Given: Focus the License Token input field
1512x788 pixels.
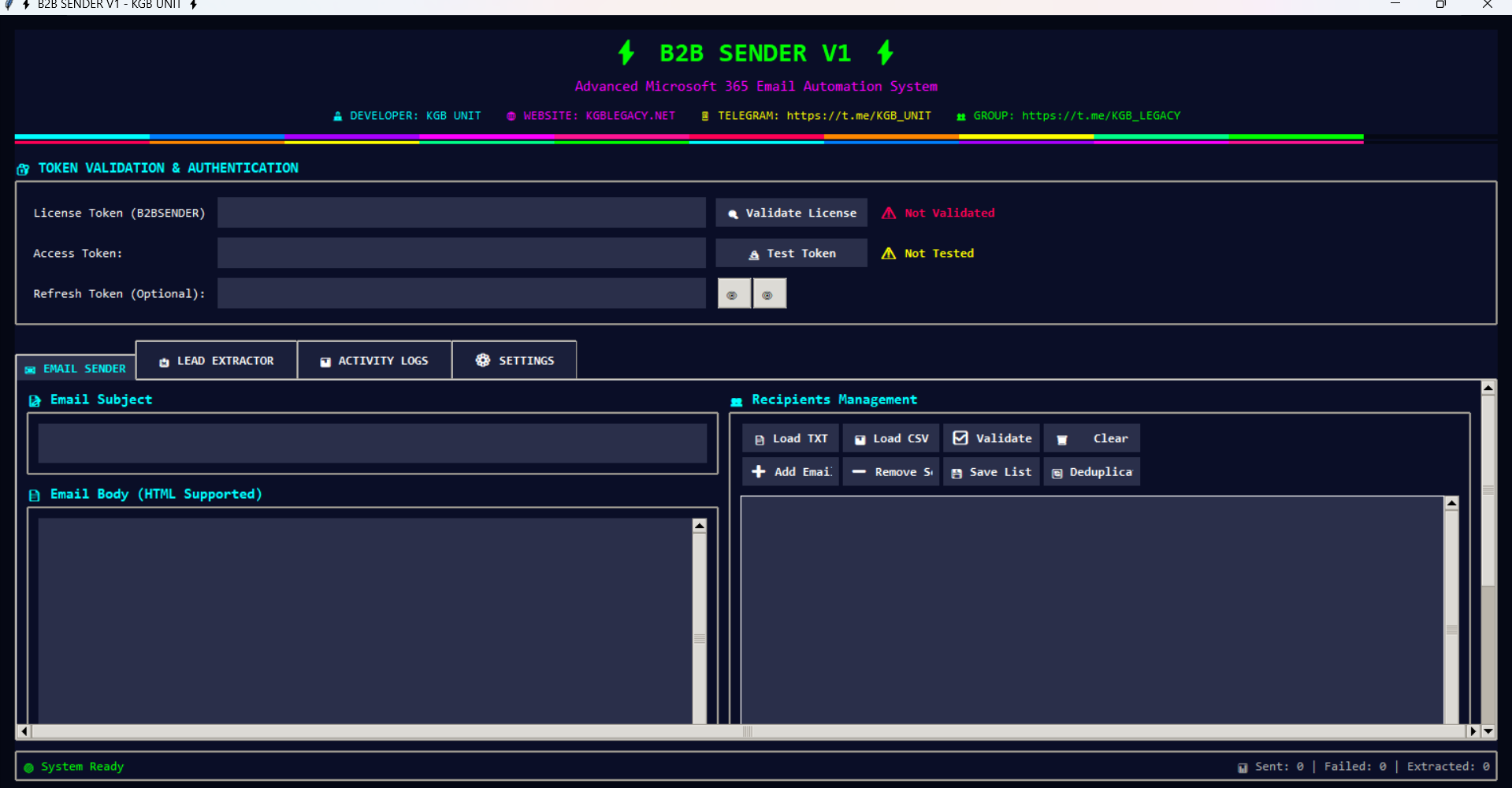Looking at the screenshot, I should tap(461, 213).
